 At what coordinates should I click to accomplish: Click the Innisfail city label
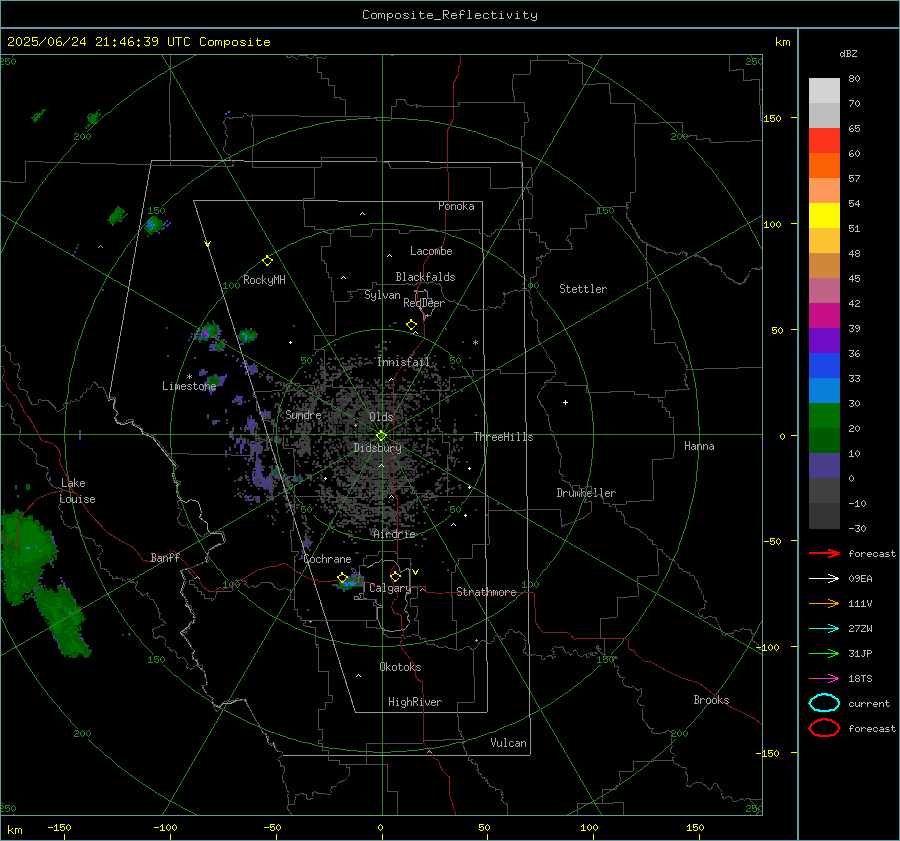point(403,362)
